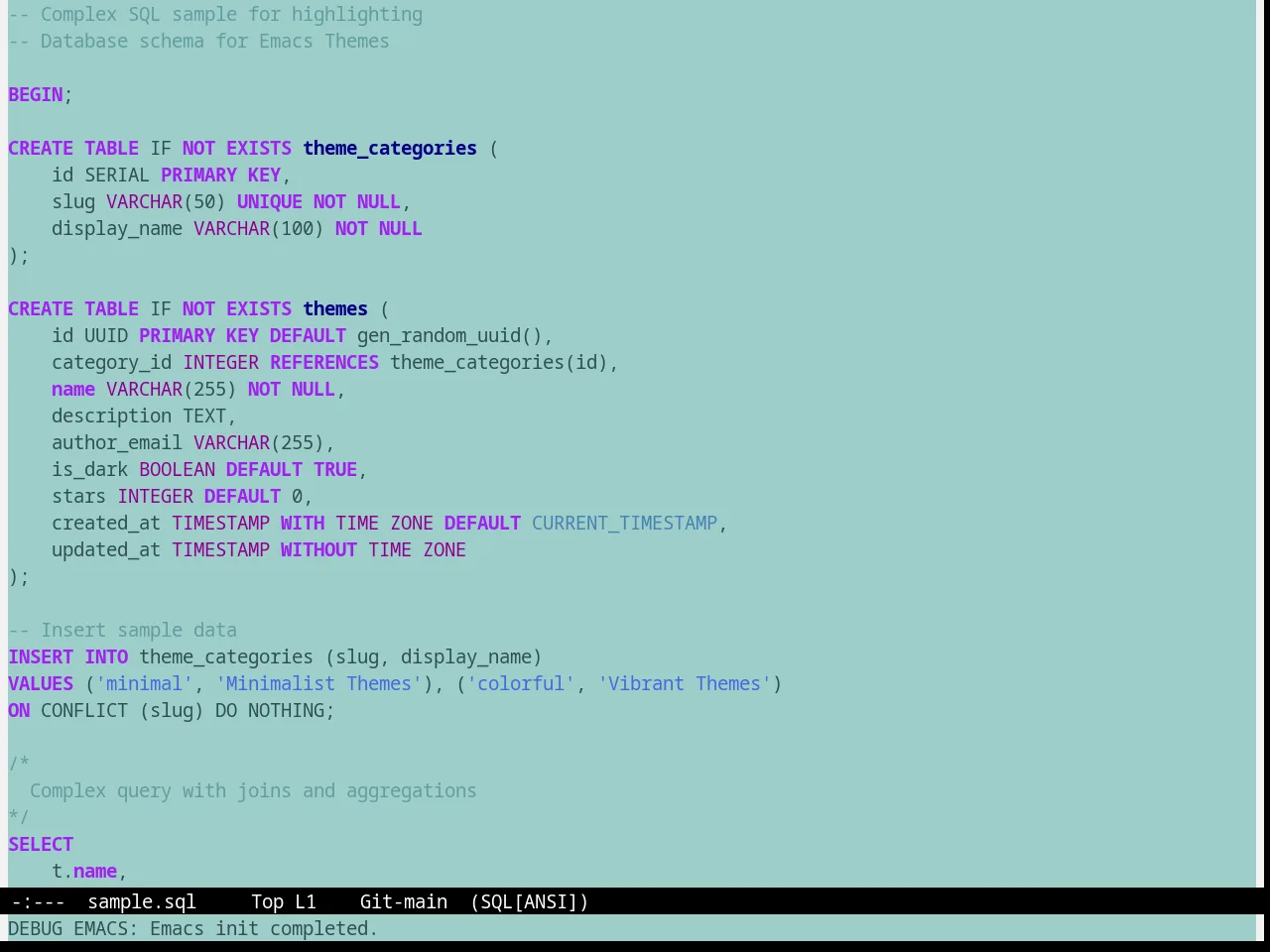Screen dimensions: 1270x952
Task: Click the echo area message 'Emacs init completed.'
Action: coord(264,928)
